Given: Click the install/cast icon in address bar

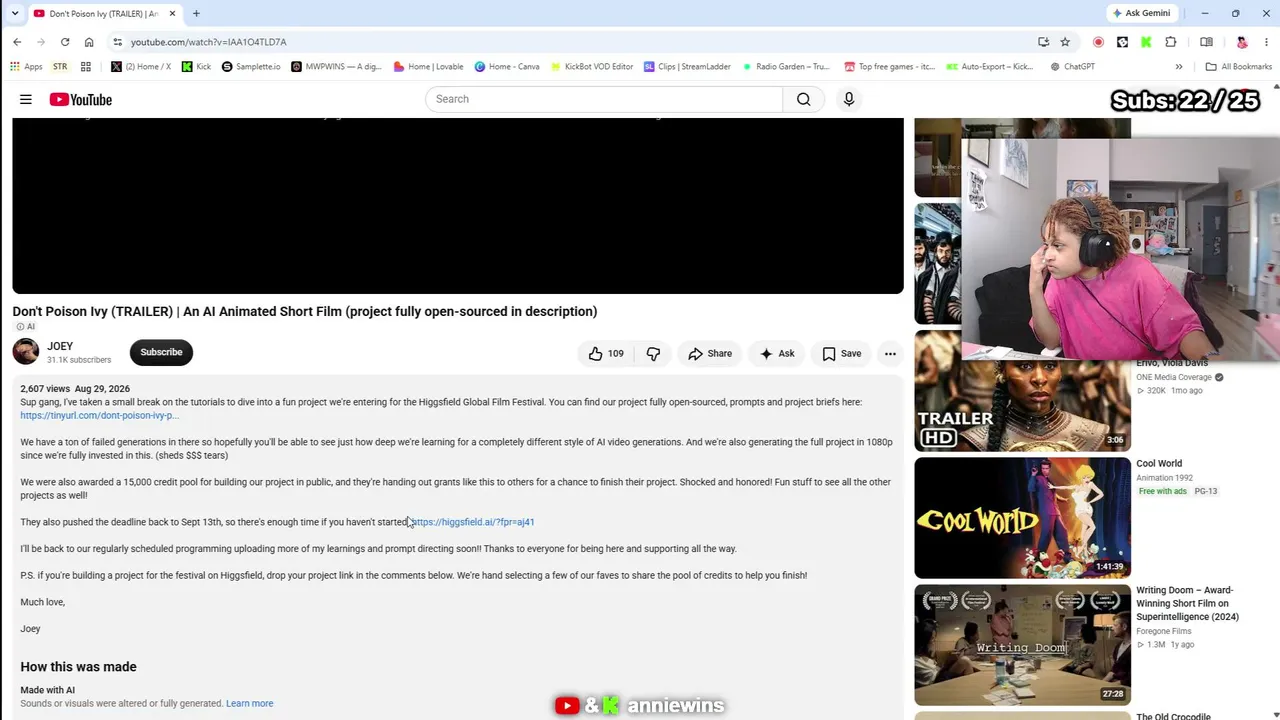Looking at the screenshot, I should click(1043, 42).
